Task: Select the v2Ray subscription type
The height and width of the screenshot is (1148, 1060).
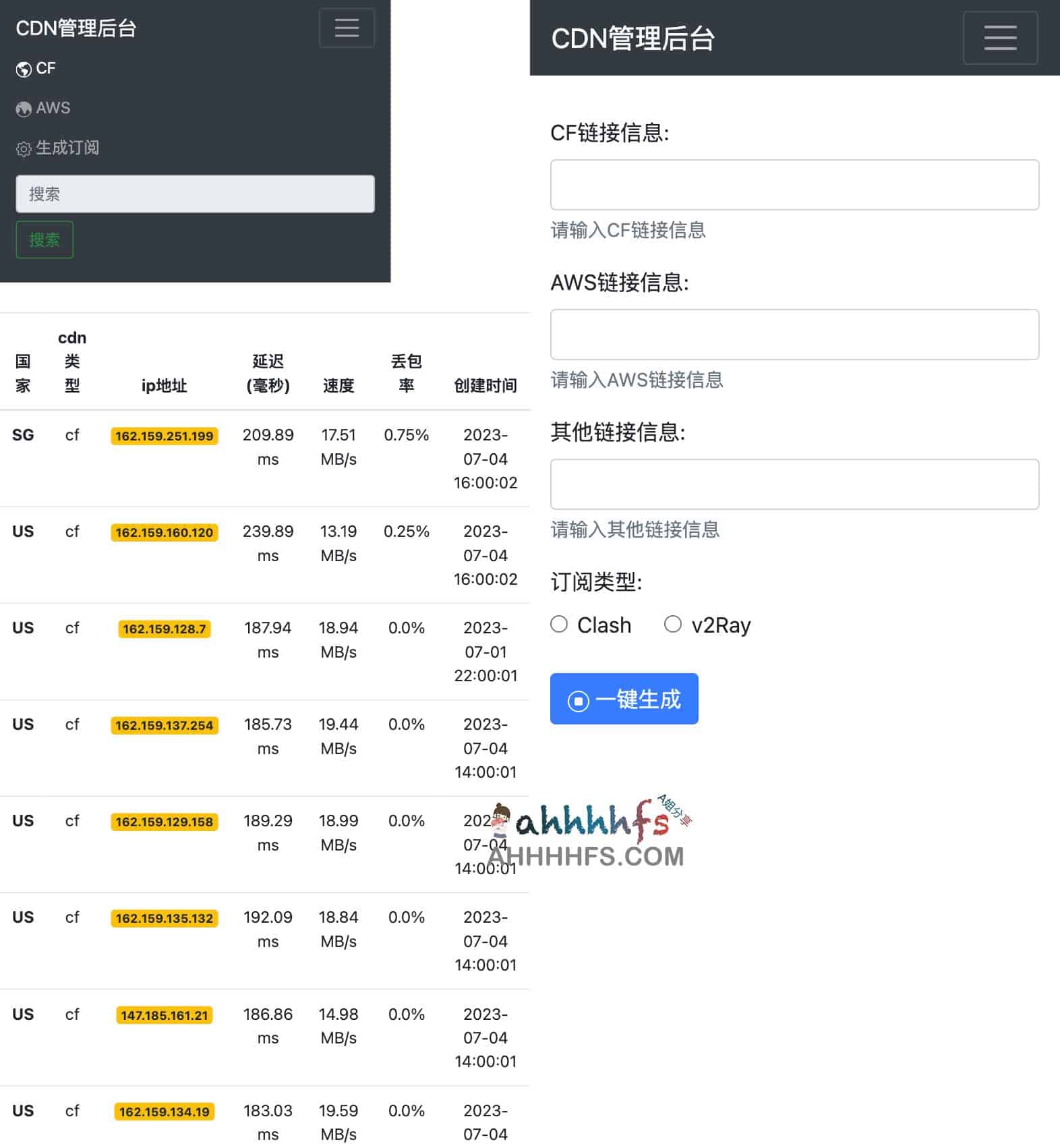Action: click(x=672, y=625)
